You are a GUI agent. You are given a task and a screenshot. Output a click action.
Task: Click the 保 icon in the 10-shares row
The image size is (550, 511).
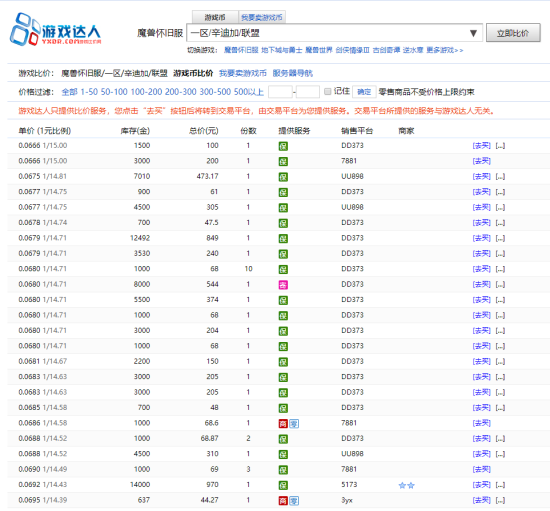coord(283,269)
